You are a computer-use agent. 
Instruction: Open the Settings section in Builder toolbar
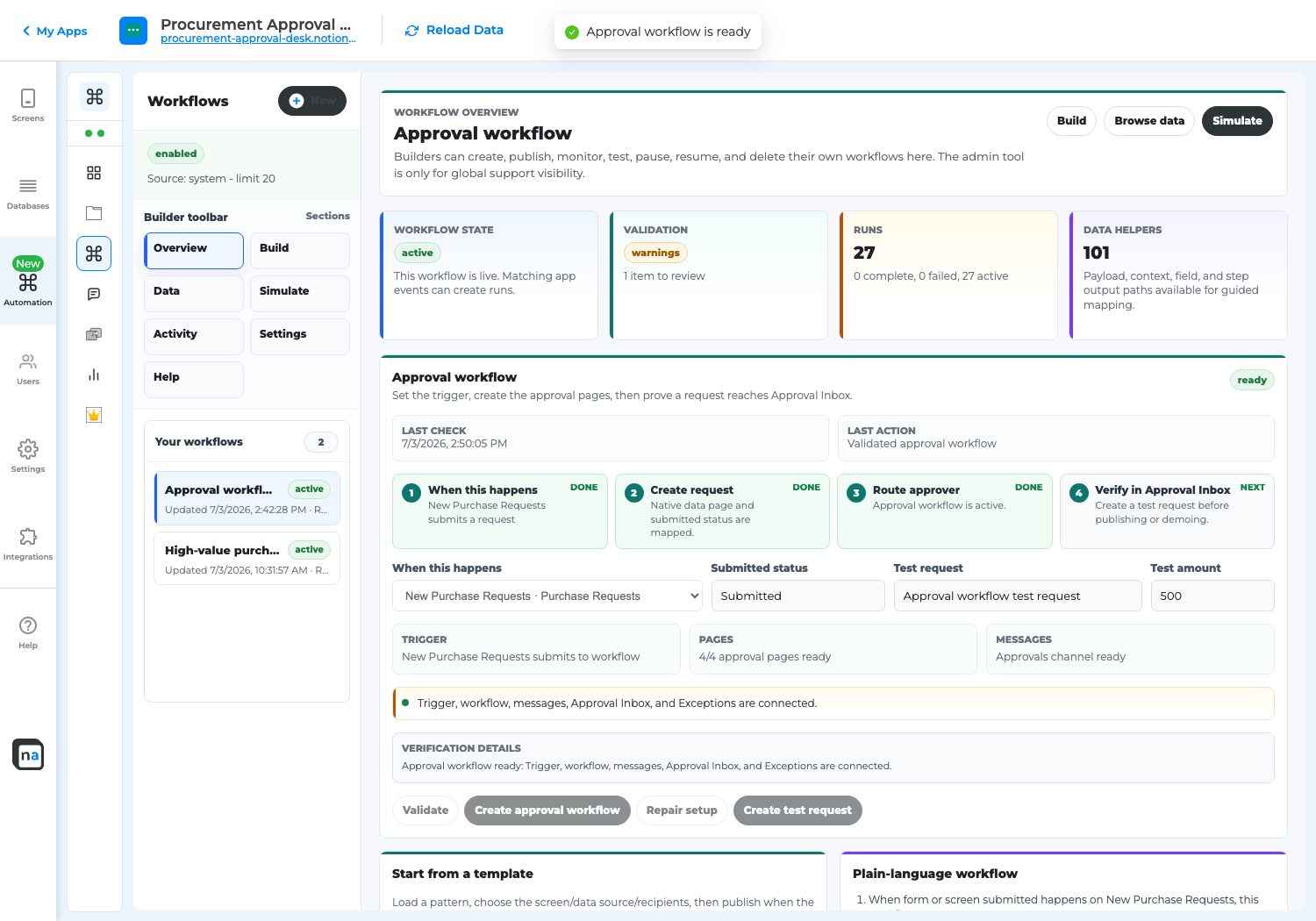pyautogui.click(x=300, y=336)
